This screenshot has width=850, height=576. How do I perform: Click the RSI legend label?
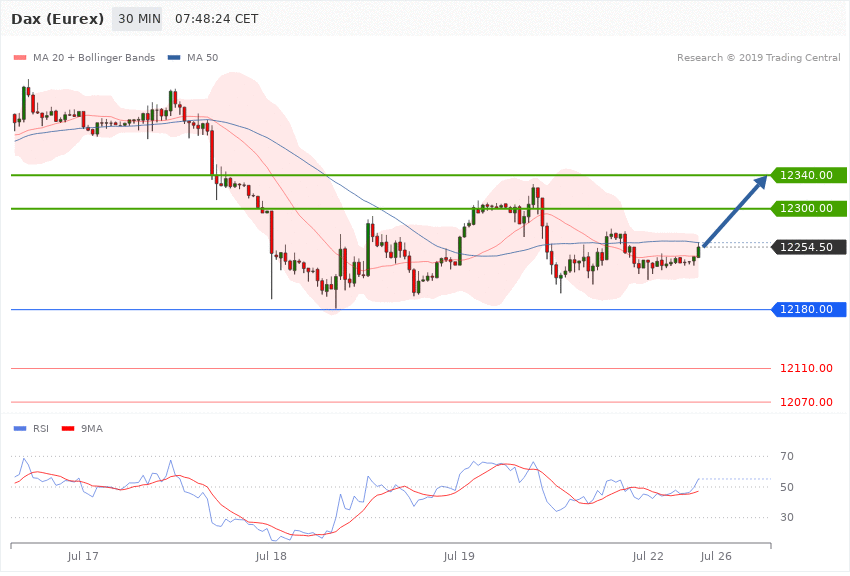[x=41, y=429]
